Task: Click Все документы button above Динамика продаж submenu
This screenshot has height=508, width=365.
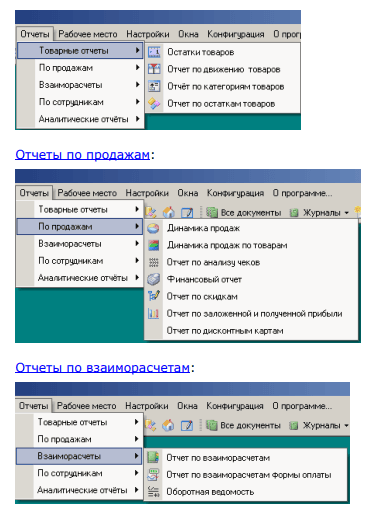Action: (244, 212)
